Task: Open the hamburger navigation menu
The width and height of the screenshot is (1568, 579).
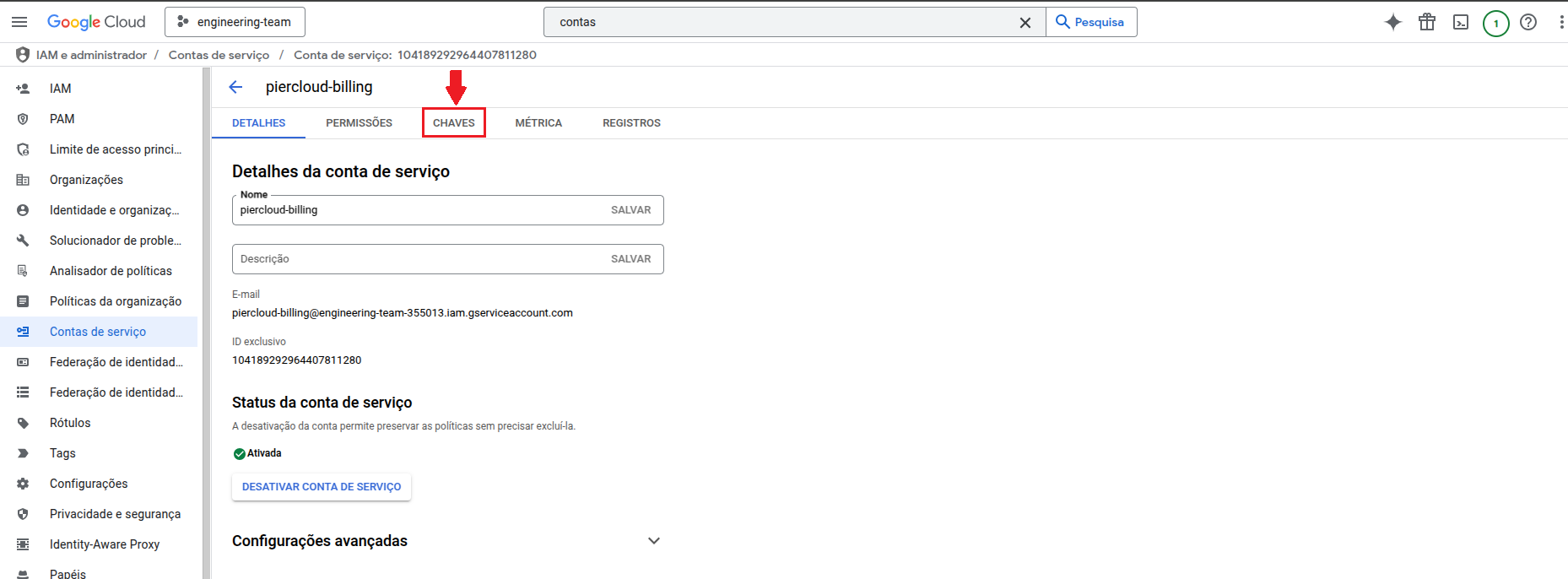Action: (x=19, y=22)
